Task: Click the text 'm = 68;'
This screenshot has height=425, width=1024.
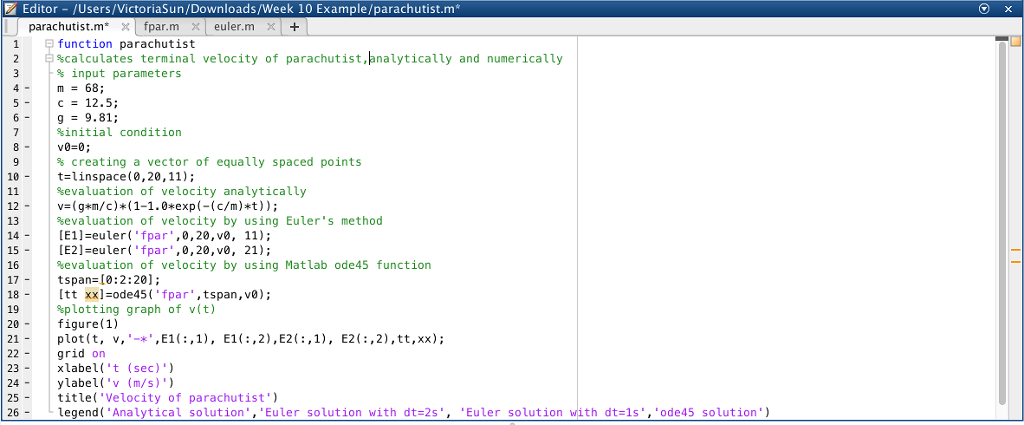Action: 81,88
